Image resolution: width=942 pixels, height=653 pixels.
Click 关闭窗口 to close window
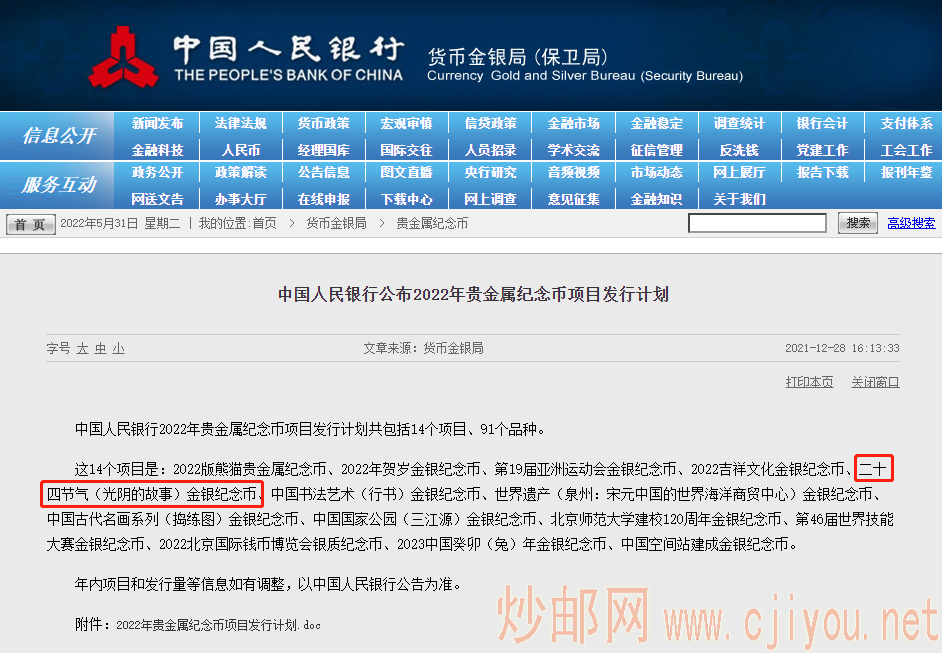coord(875,382)
